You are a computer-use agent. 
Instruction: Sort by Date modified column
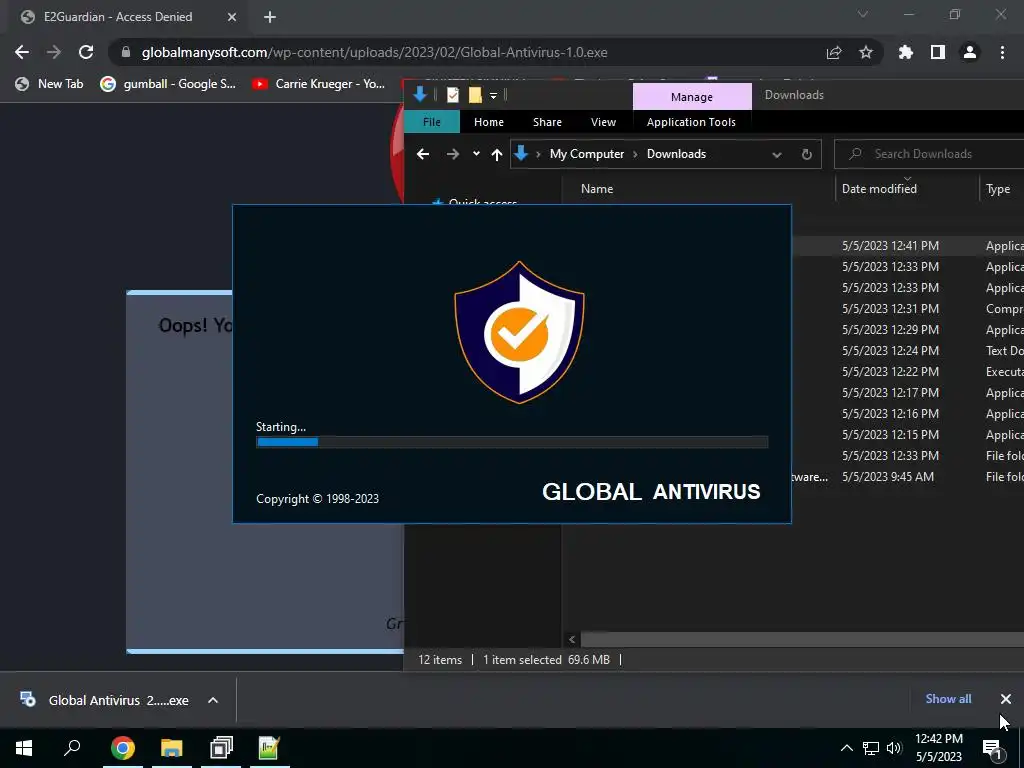pyautogui.click(x=879, y=189)
